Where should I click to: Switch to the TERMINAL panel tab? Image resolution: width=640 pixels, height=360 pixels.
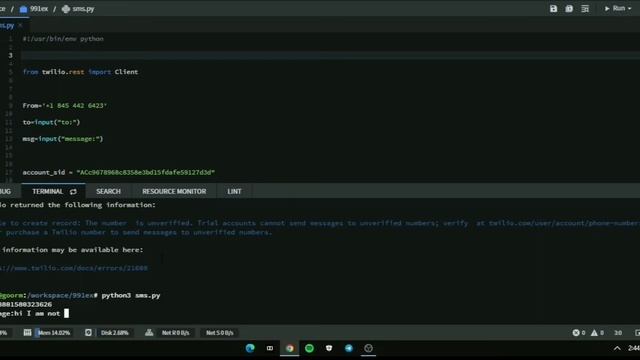tap(47, 191)
